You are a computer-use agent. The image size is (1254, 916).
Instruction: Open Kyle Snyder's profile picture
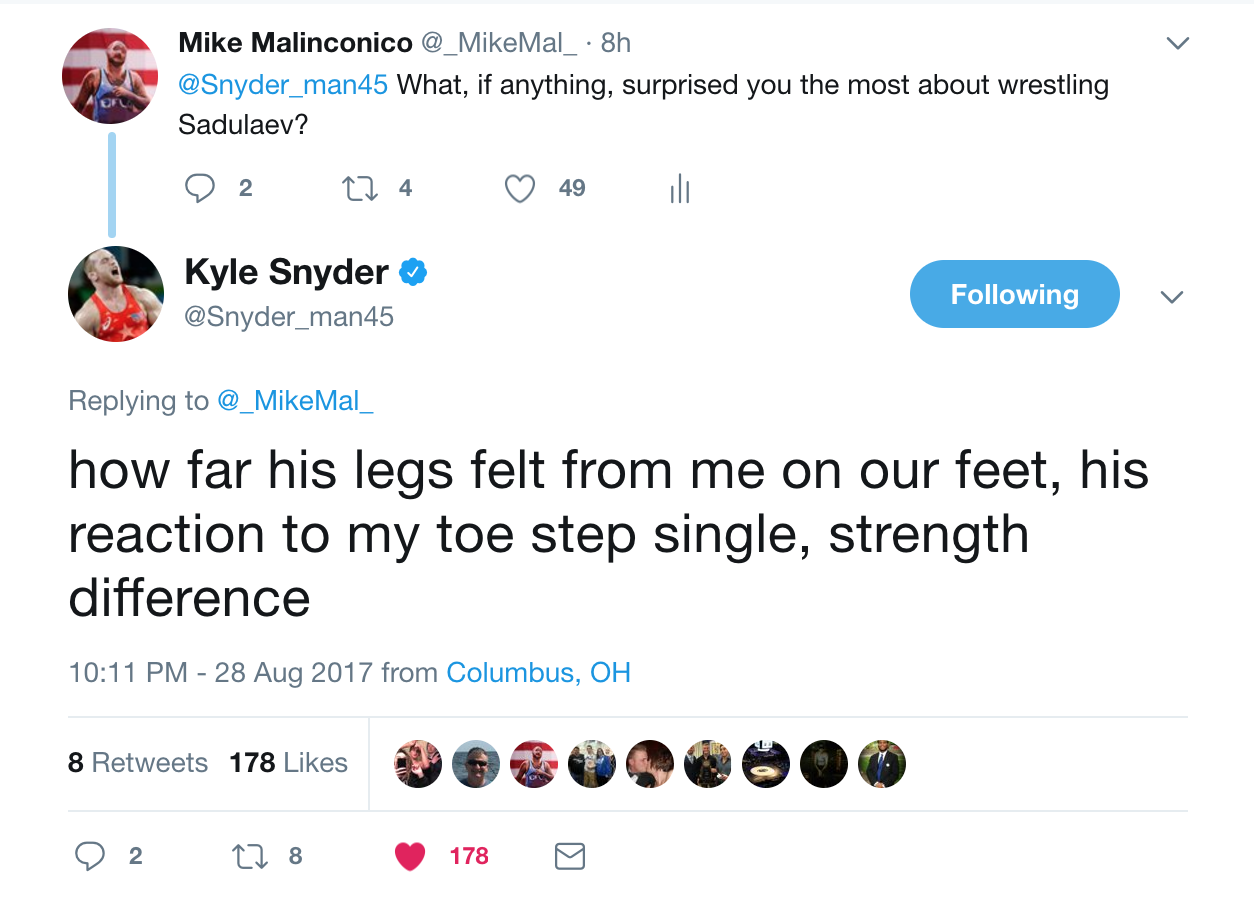click(116, 294)
